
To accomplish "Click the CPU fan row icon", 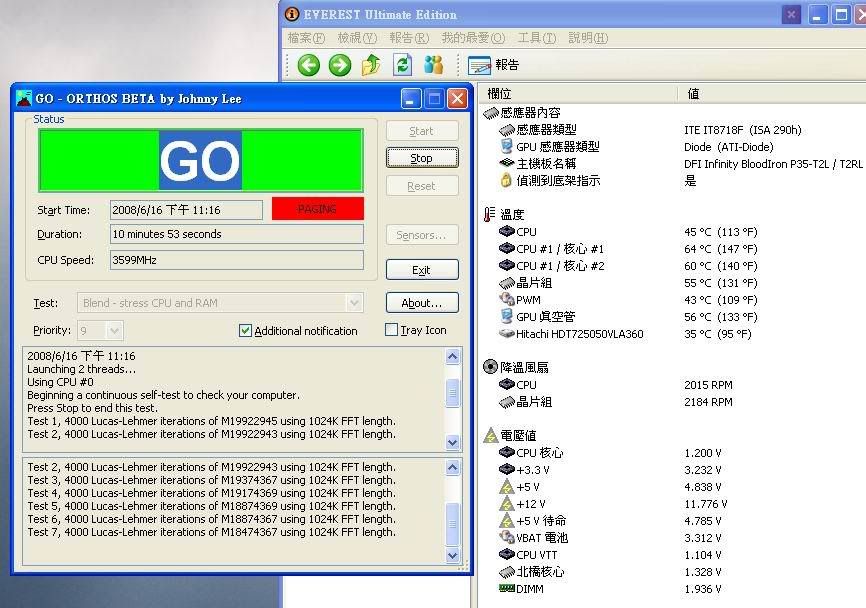I will click(506, 384).
